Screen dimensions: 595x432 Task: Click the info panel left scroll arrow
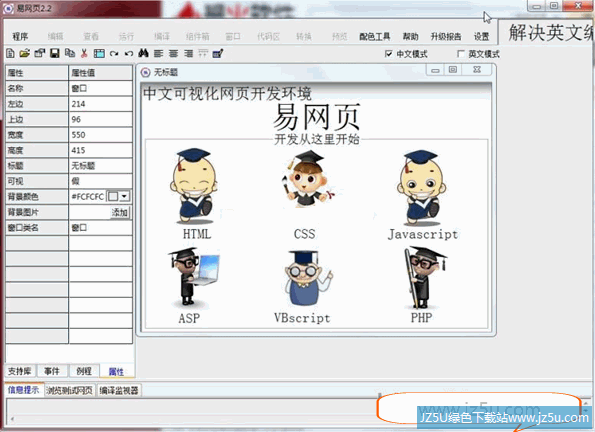pyautogui.click(x=12, y=419)
